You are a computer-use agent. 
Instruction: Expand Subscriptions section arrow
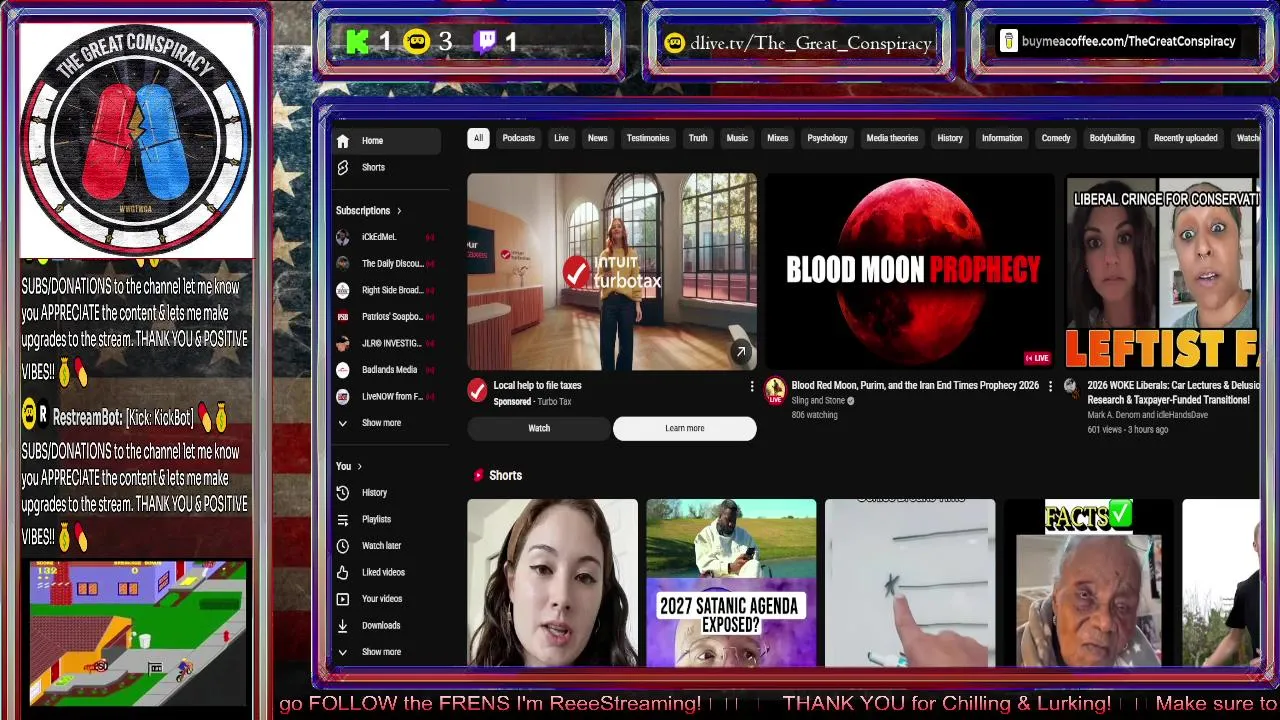[x=399, y=211]
